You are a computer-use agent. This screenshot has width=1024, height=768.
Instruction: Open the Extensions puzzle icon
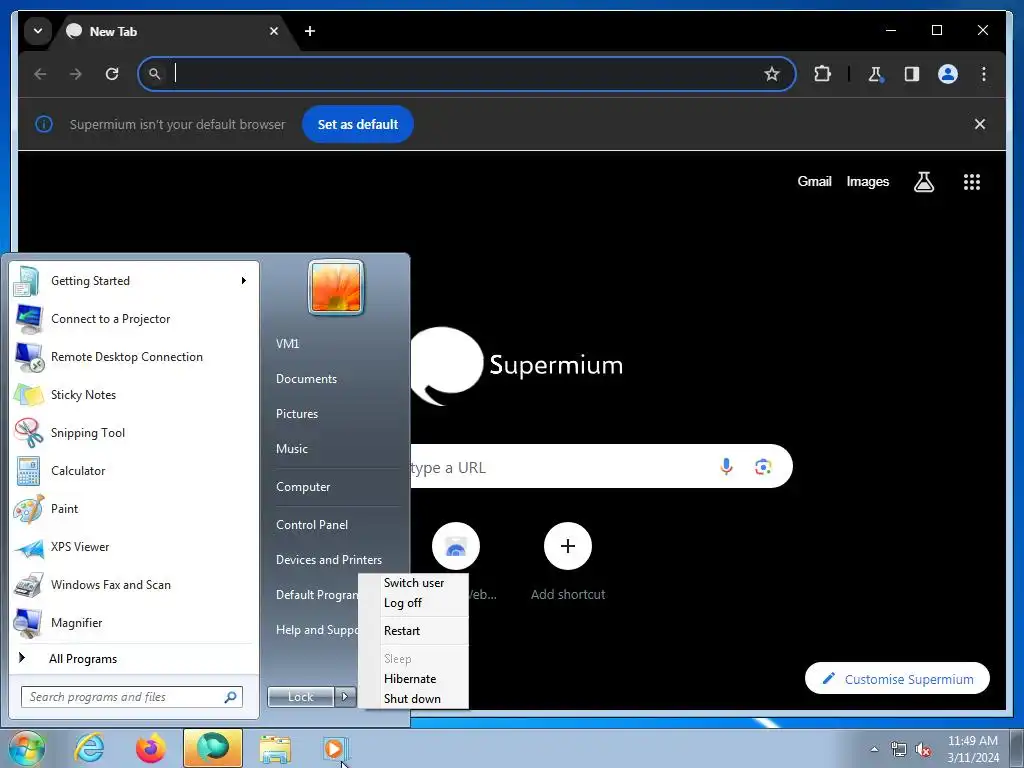tap(822, 74)
